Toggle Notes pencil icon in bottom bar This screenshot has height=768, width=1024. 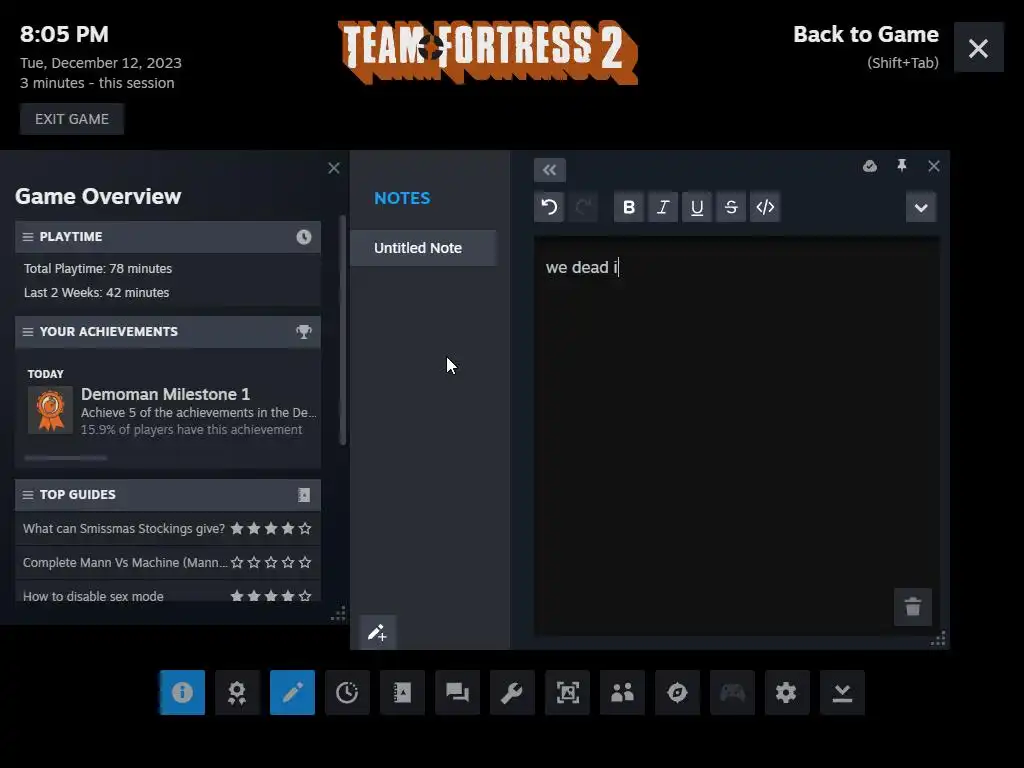293,692
